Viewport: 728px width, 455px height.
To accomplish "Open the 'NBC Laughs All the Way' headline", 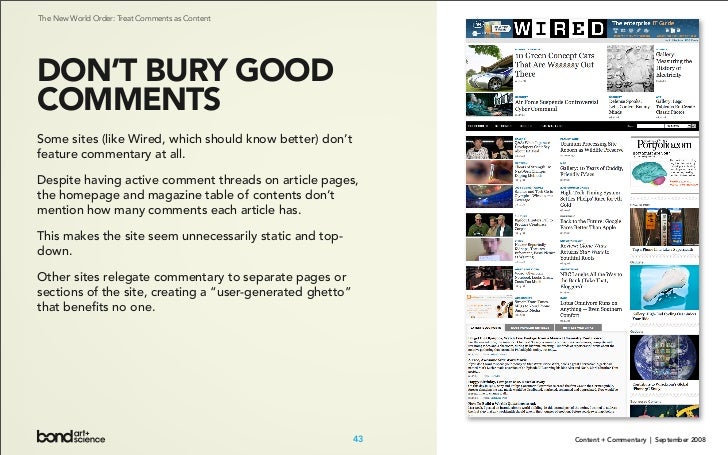I will pyautogui.click(x=591, y=280).
